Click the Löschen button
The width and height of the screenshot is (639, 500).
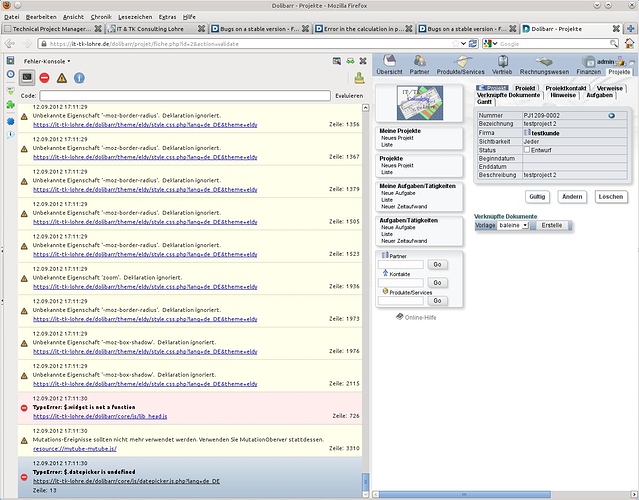tap(610, 197)
